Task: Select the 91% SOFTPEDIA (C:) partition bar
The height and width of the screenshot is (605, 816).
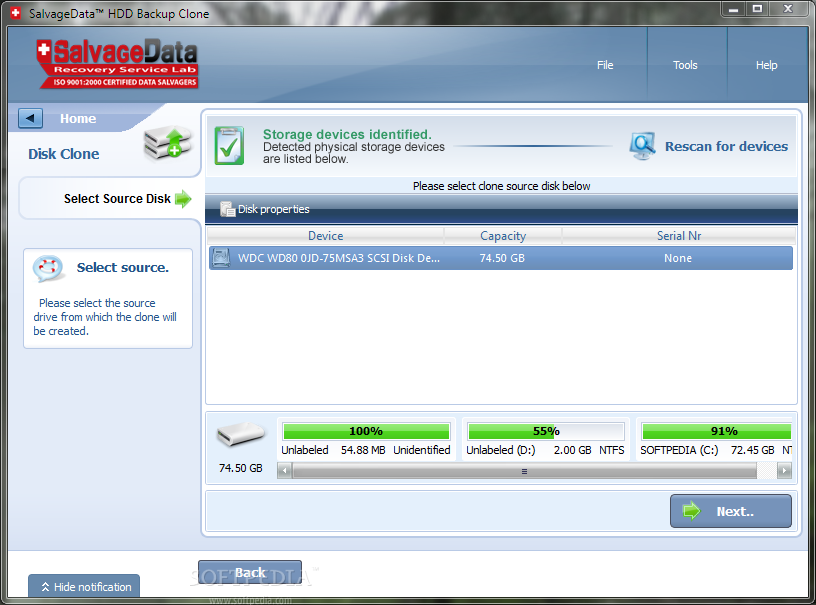Action: [x=717, y=431]
